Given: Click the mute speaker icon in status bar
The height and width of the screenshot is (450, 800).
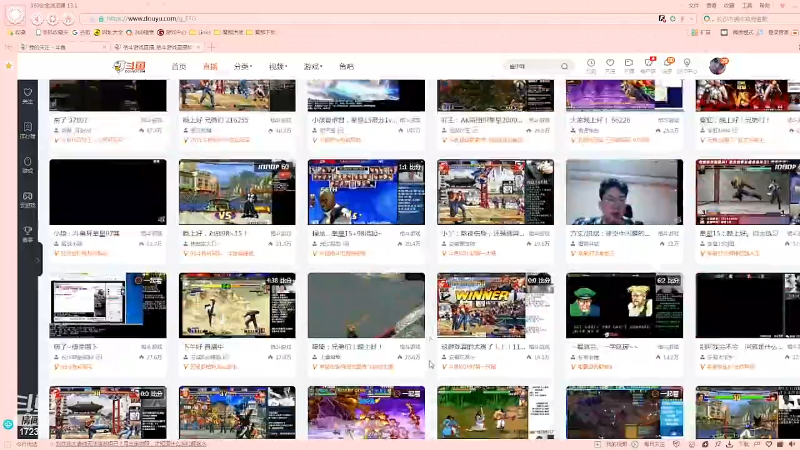Looking at the screenshot, I should point(792,444).
